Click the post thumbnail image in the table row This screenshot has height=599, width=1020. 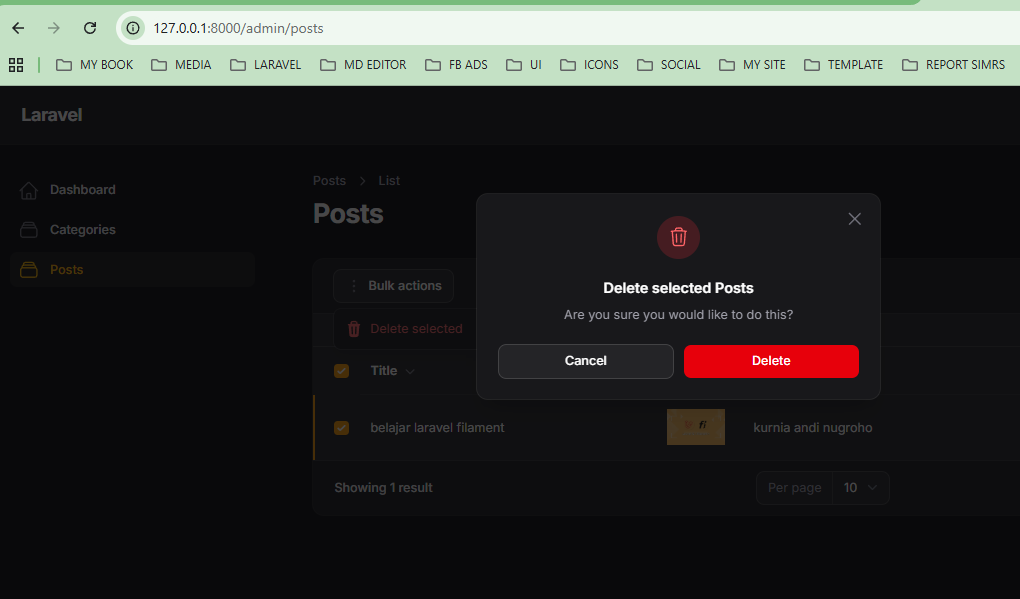pyautogui.click(x=695, y=427)
